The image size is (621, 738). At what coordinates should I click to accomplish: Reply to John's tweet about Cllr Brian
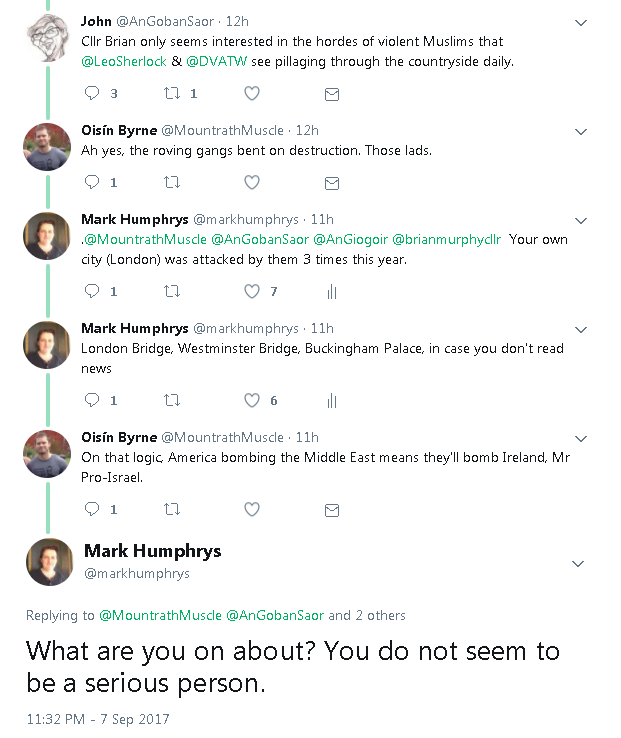point(92,94)
